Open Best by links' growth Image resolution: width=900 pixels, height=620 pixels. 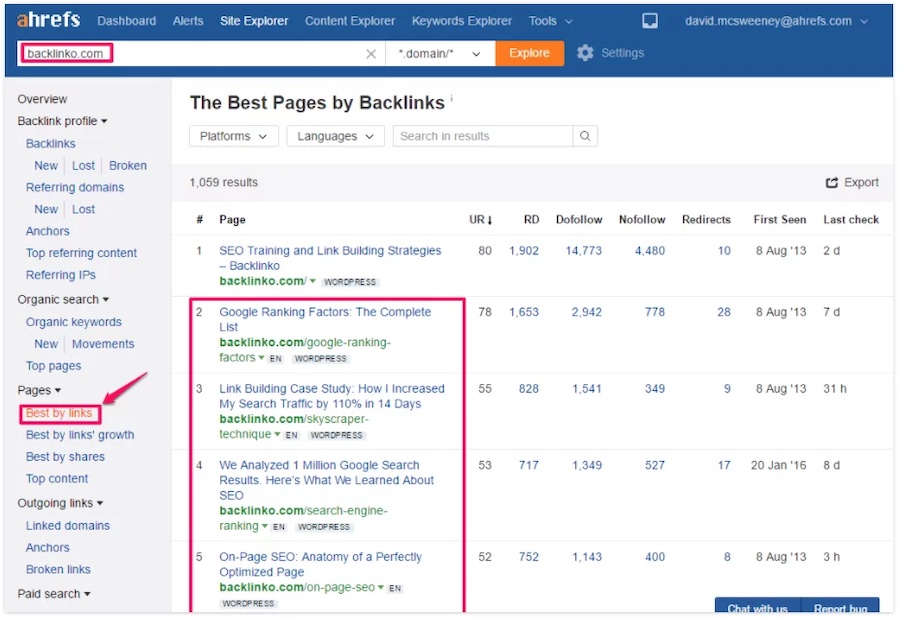[80, 435]
